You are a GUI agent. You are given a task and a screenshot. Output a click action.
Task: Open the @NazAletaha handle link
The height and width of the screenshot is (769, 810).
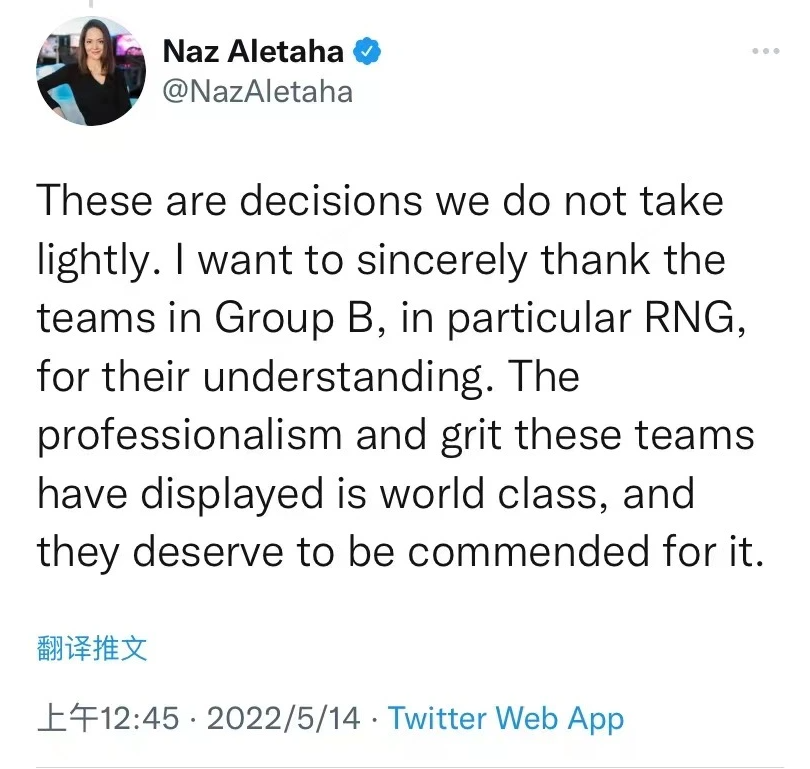(x=257, y=91)
